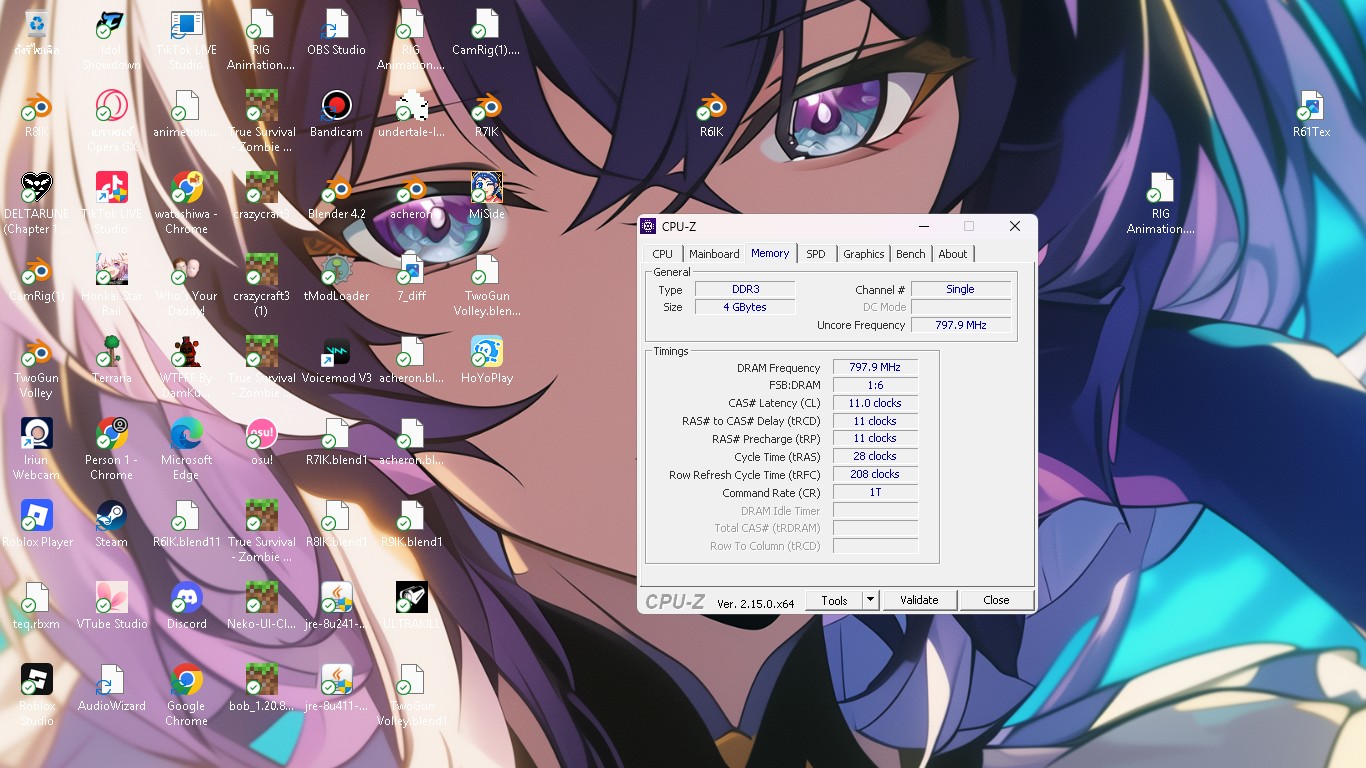Select the Memory tab

[770, 253]
